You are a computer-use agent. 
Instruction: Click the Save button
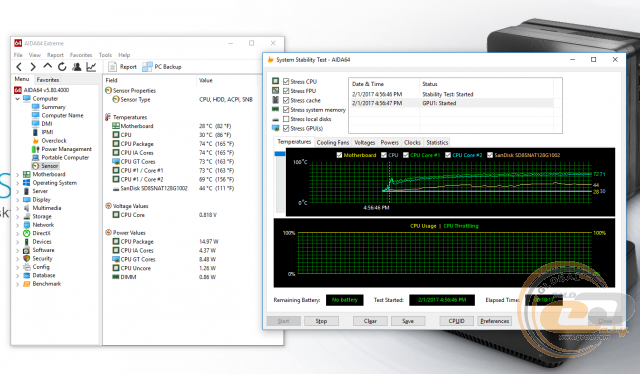click(x=408, y=321)
